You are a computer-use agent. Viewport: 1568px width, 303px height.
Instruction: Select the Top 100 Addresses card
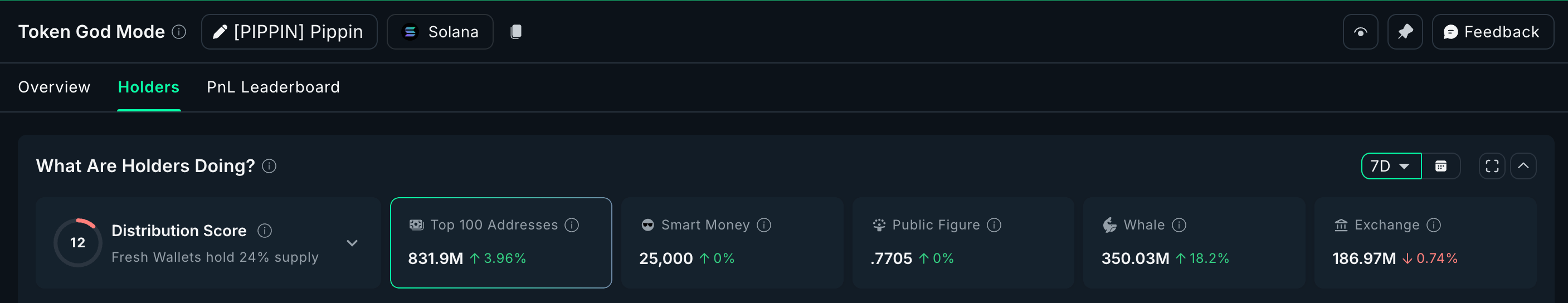coord(500,242)
